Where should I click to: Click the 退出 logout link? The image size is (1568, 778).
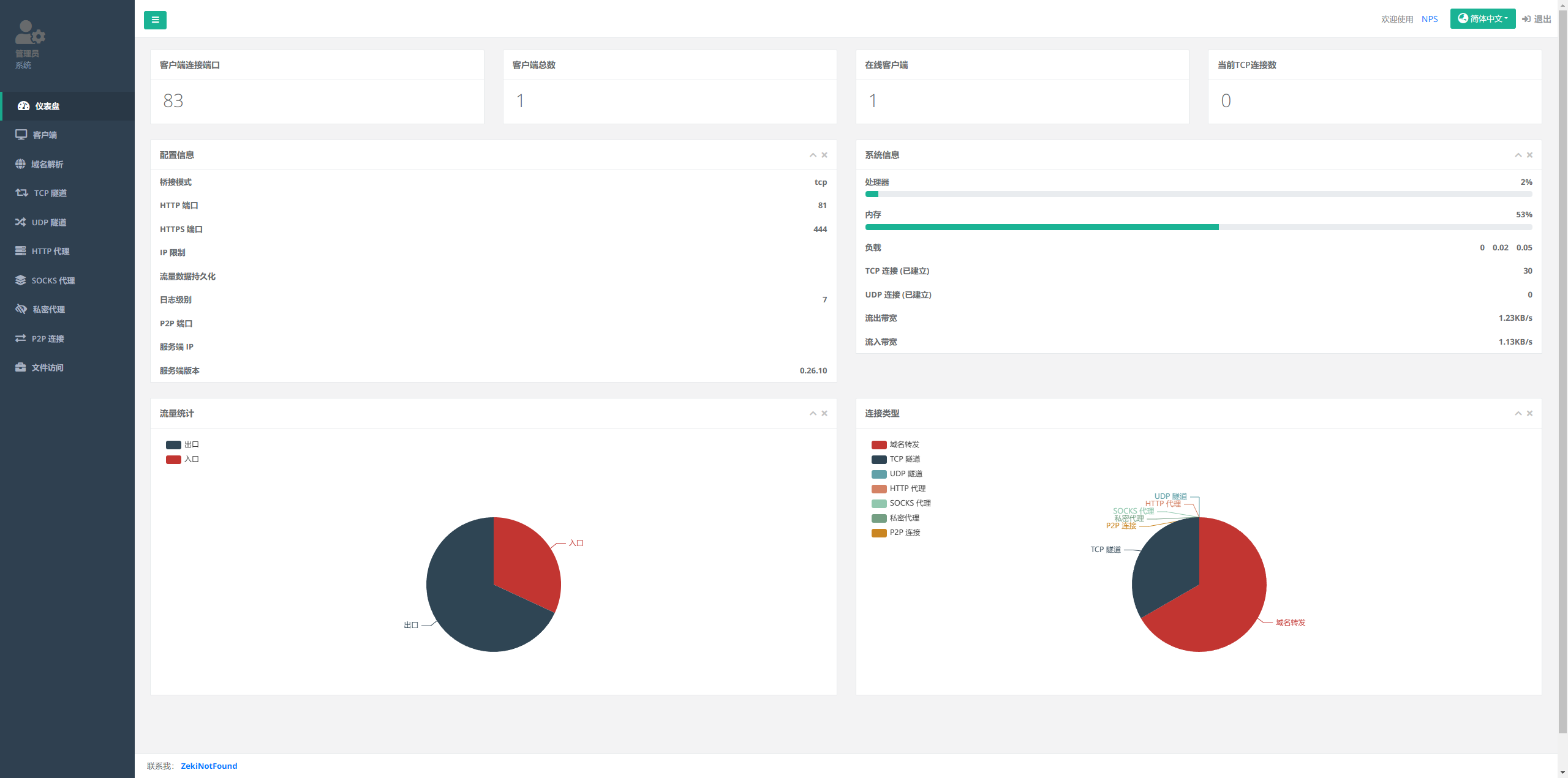pyautogui.click(x=1537, y=19)
